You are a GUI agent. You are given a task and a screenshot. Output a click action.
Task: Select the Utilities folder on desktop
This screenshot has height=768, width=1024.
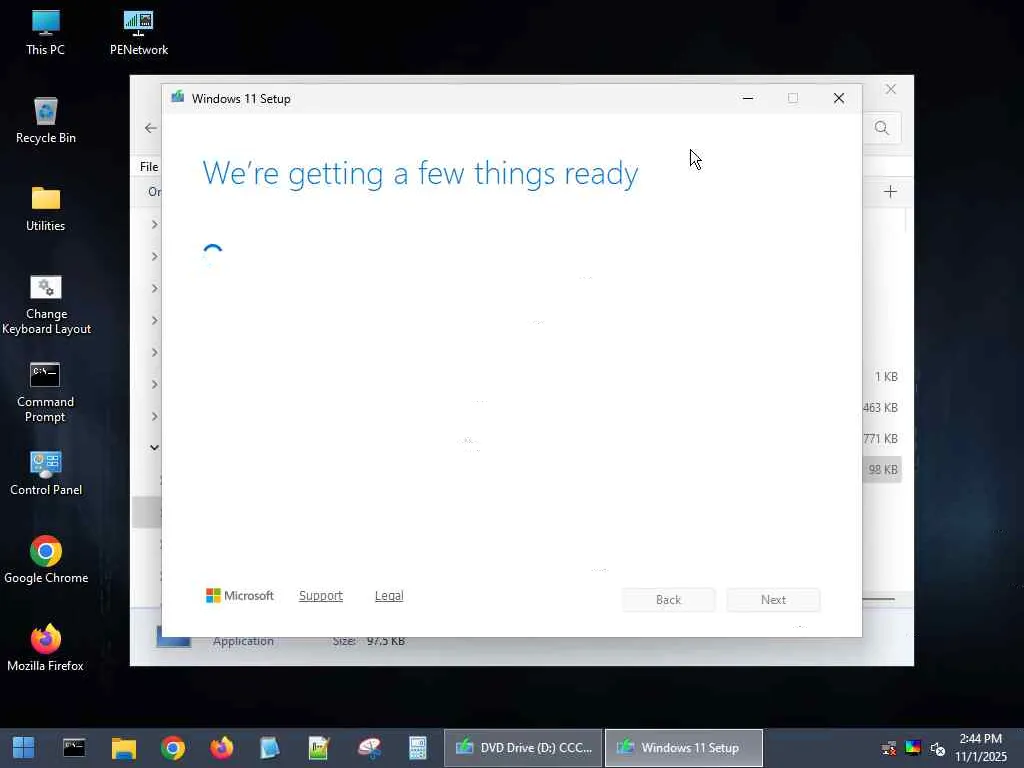pos(46,209)
